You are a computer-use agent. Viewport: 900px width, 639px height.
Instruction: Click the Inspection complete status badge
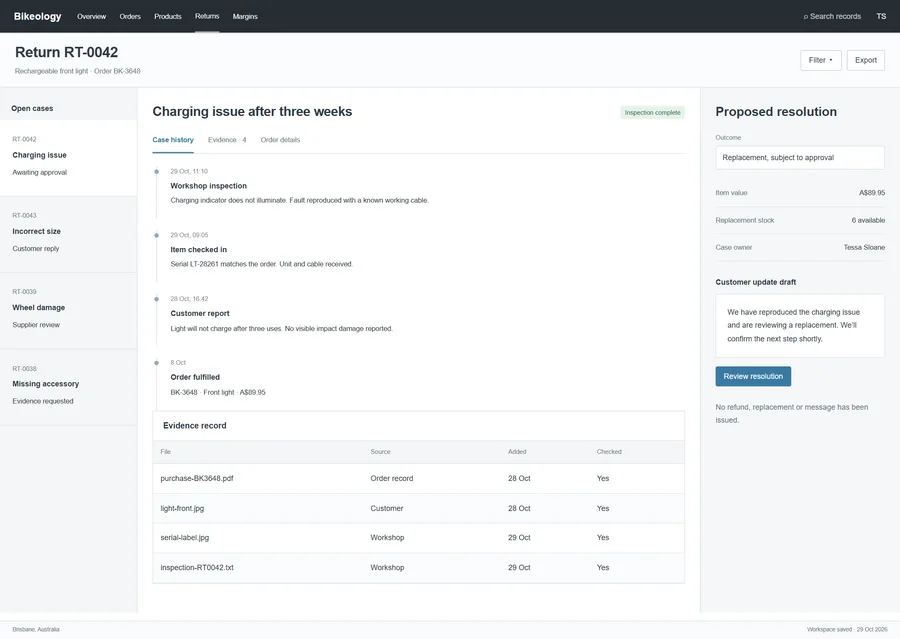(653, 113)
